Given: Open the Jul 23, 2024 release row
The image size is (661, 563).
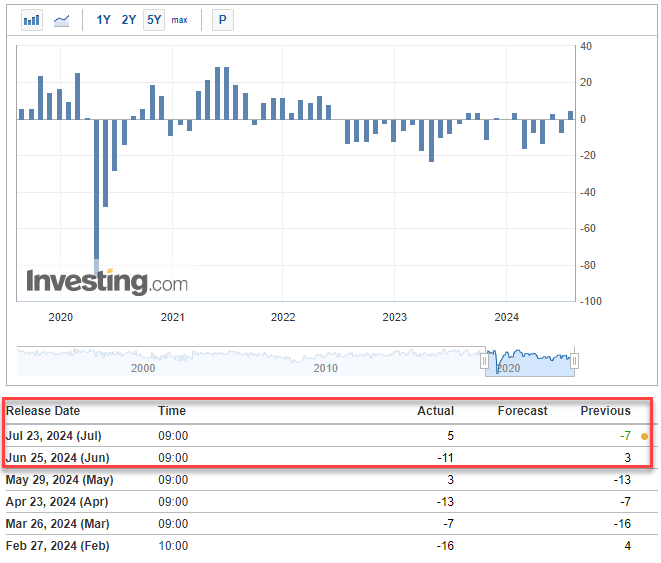Looking at the screenshot, I should tap(54, 436).
